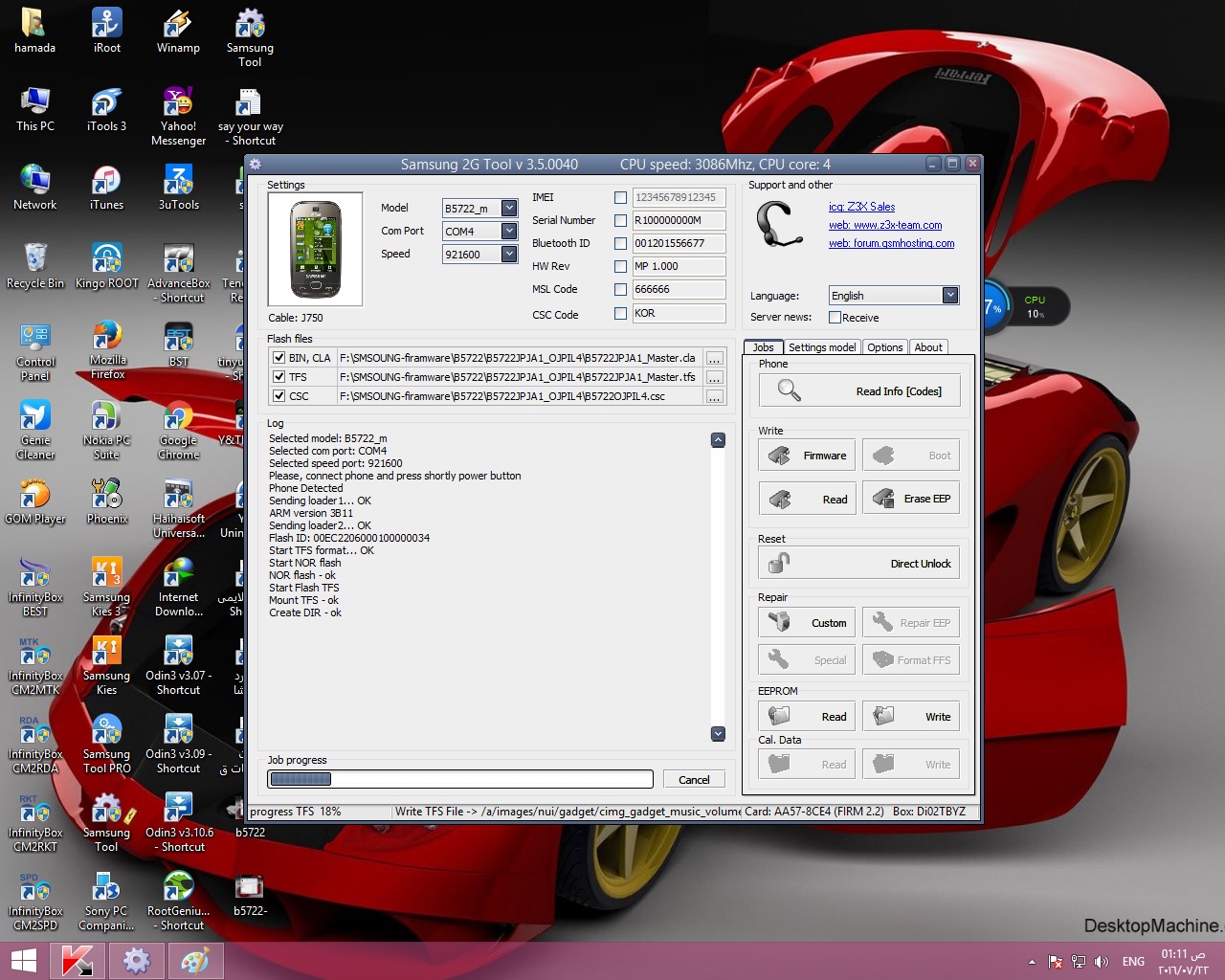
Task: Open the Samsung Tool gear icon near Winamp
Action: tap(250, 37)
